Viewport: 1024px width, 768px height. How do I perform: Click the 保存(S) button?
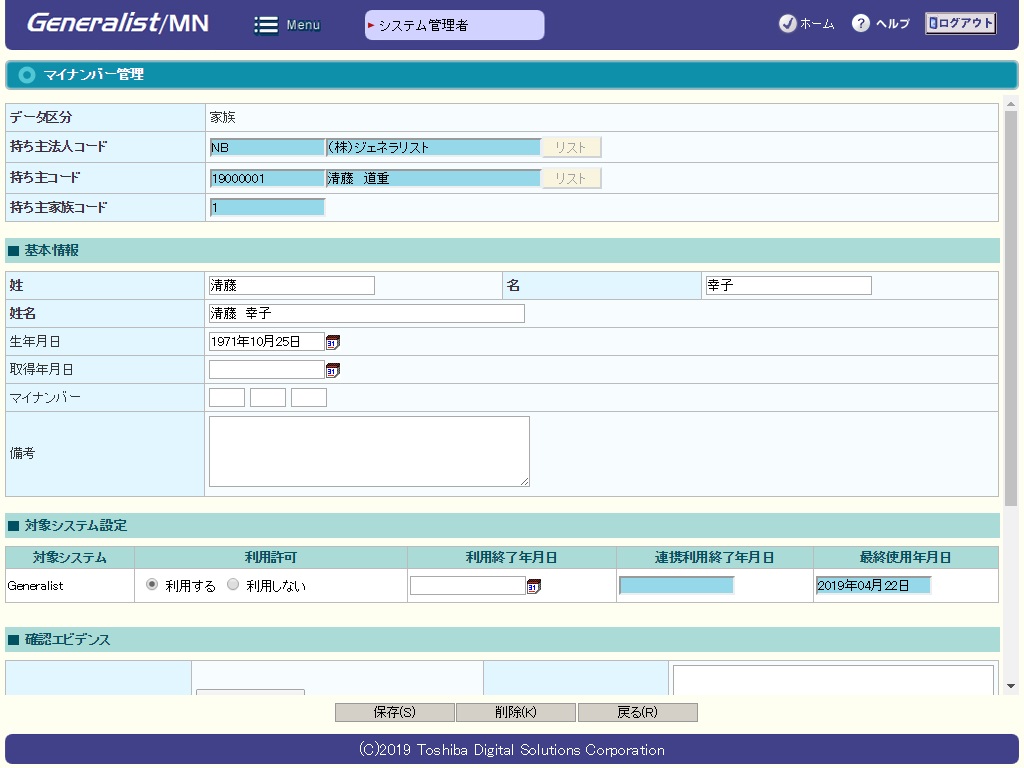click(394, 713)
